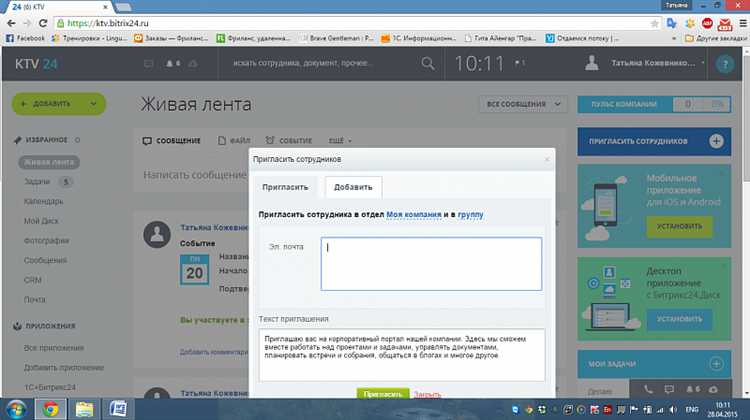Click the Gmail extension icon
Screen dimensions: 750x420
pos(725,23)
